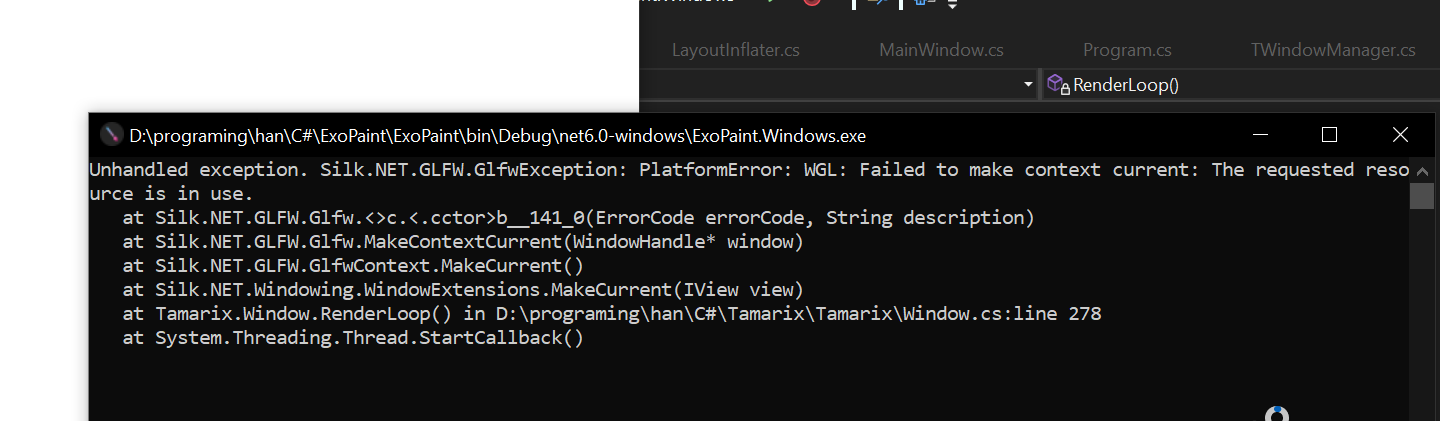The width and height of the screenshot is (1440, 421).
Task: Click the Window.cs:line 278 stack trace line
Action: [x=611, y=314]
